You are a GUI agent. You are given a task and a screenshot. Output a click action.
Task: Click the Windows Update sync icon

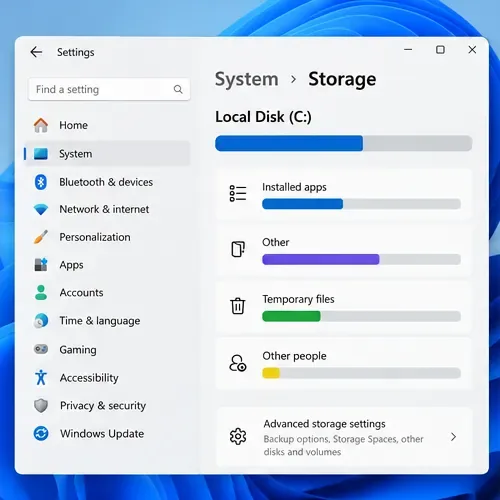(x=41, y=433)
